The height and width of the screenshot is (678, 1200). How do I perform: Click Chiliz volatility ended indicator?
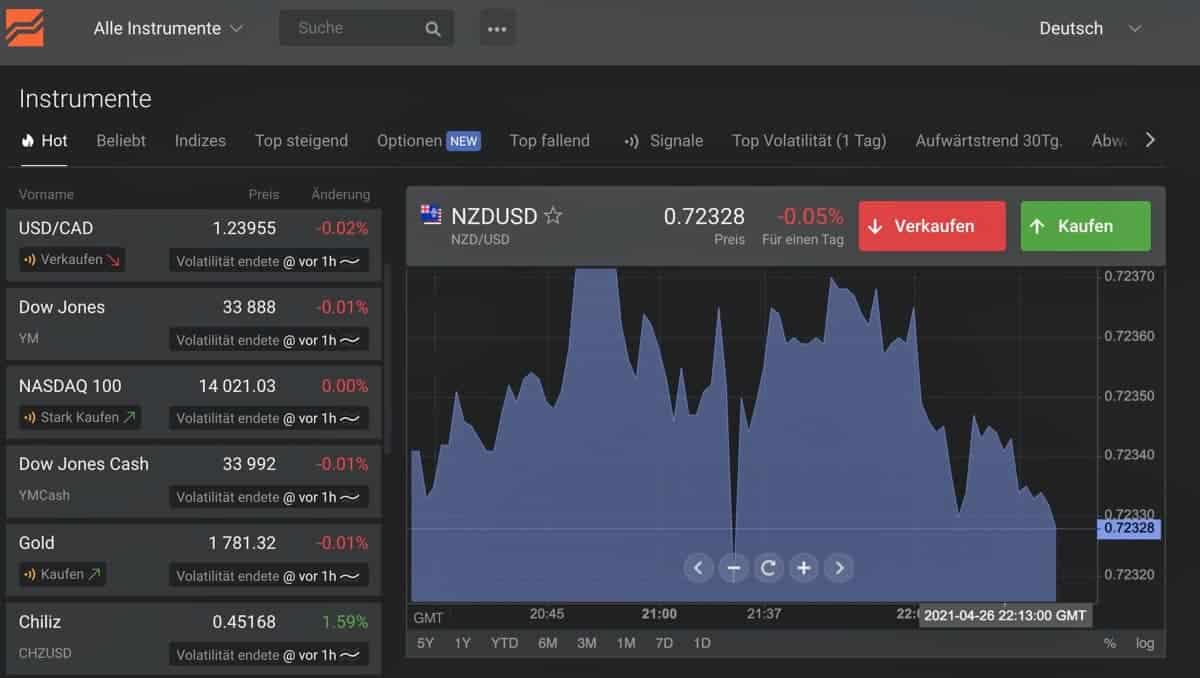click(269, 655)
